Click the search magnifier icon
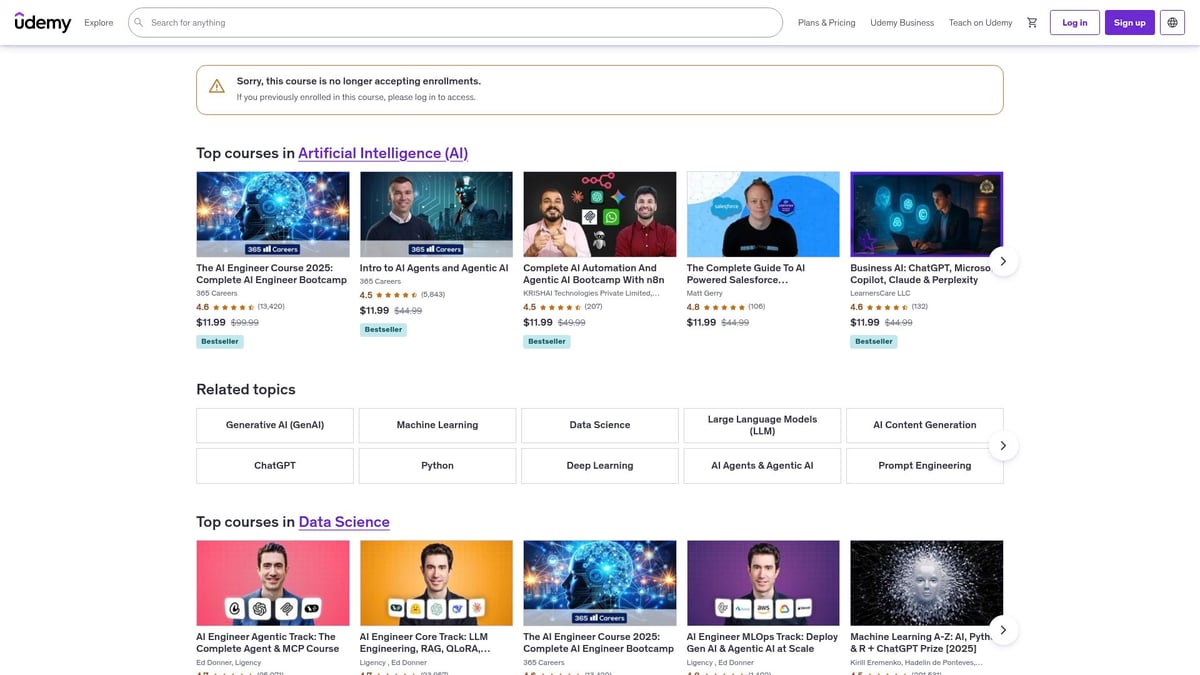 point(139,23)
